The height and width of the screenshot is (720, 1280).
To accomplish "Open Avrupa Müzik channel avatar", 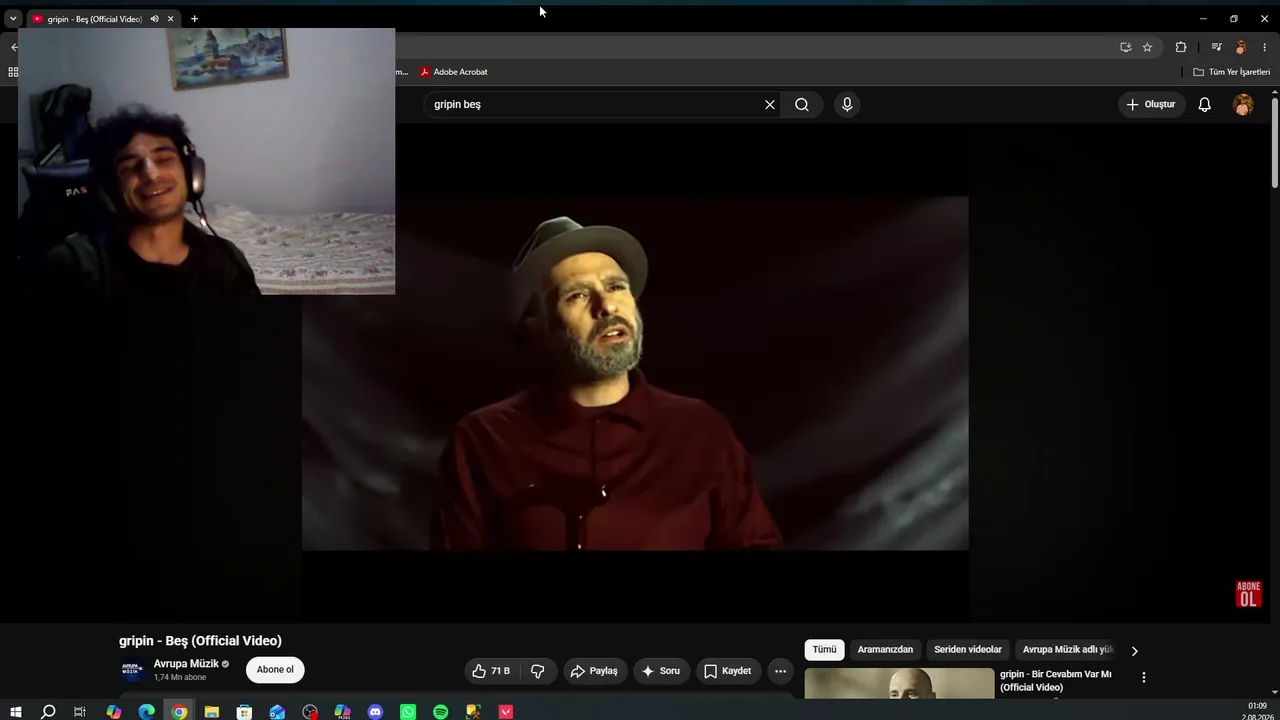I will click(132, 670).
